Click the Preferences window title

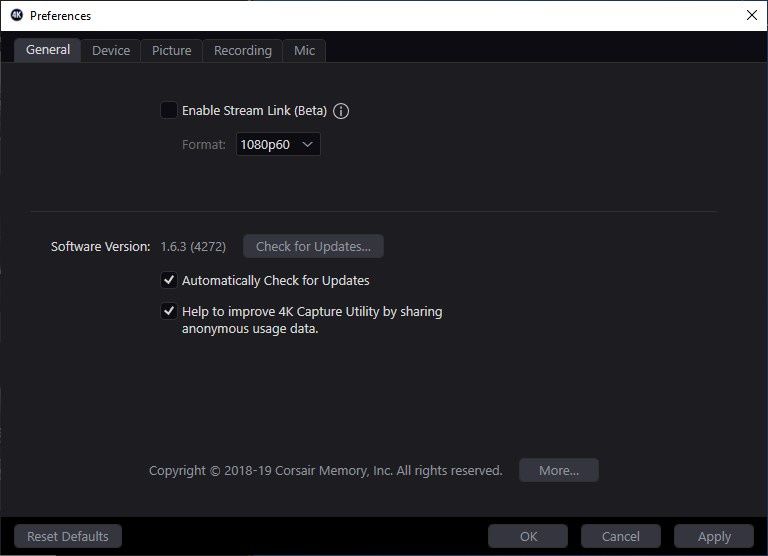click(60, 16)
